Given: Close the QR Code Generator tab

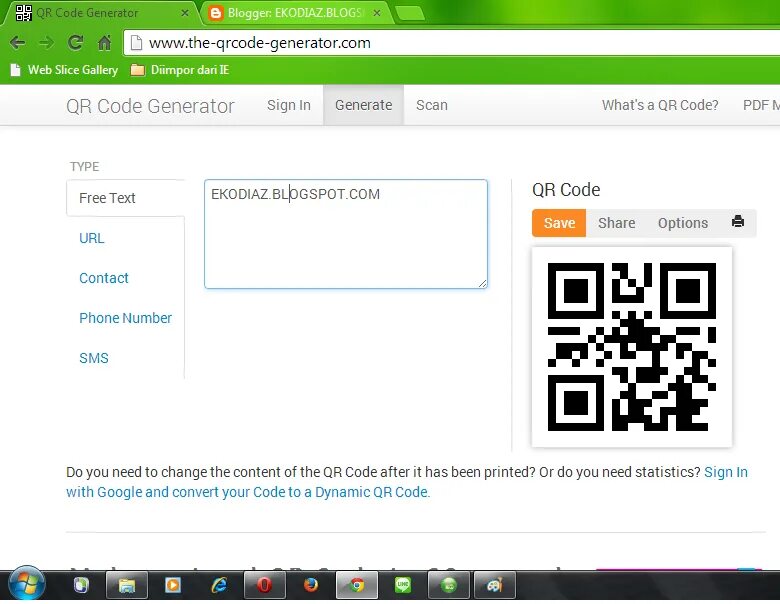Looking at the screenshot, I should pos(185,13).
